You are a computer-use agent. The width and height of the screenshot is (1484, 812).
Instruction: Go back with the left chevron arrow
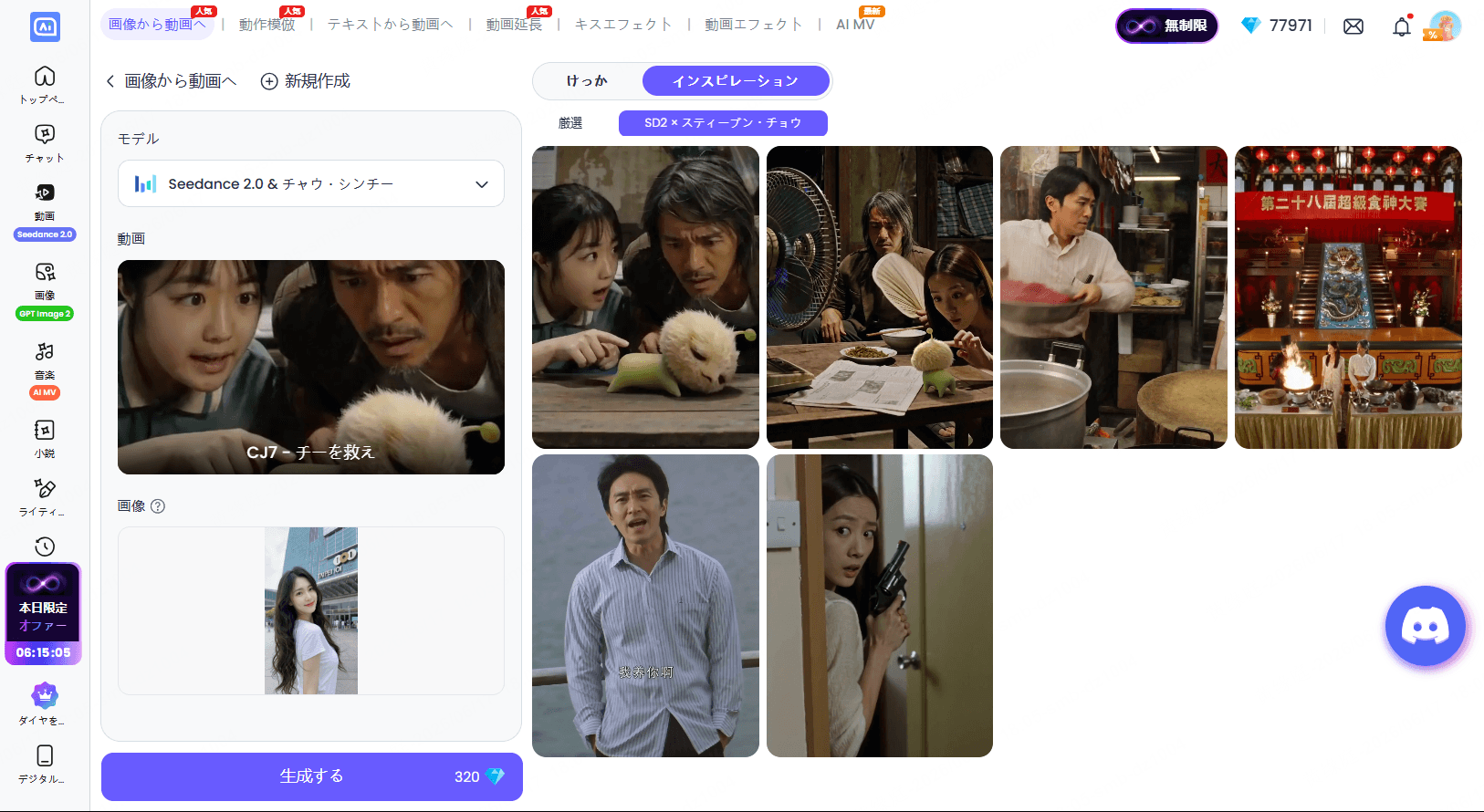pyautogui.click(x=110, y=81)
